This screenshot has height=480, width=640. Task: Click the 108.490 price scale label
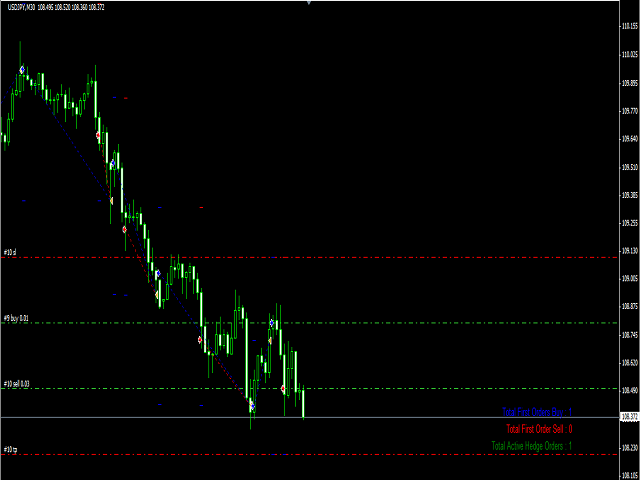(x=629, y=391)
